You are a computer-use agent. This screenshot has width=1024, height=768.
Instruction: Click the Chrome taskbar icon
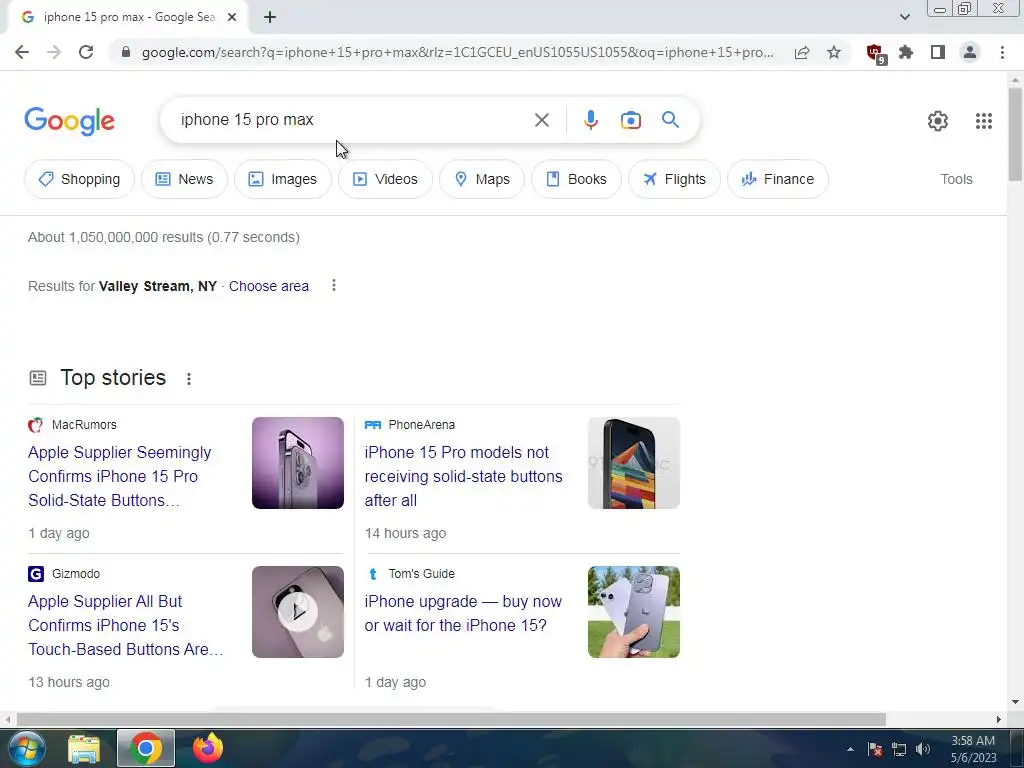[x=146, y=748]
